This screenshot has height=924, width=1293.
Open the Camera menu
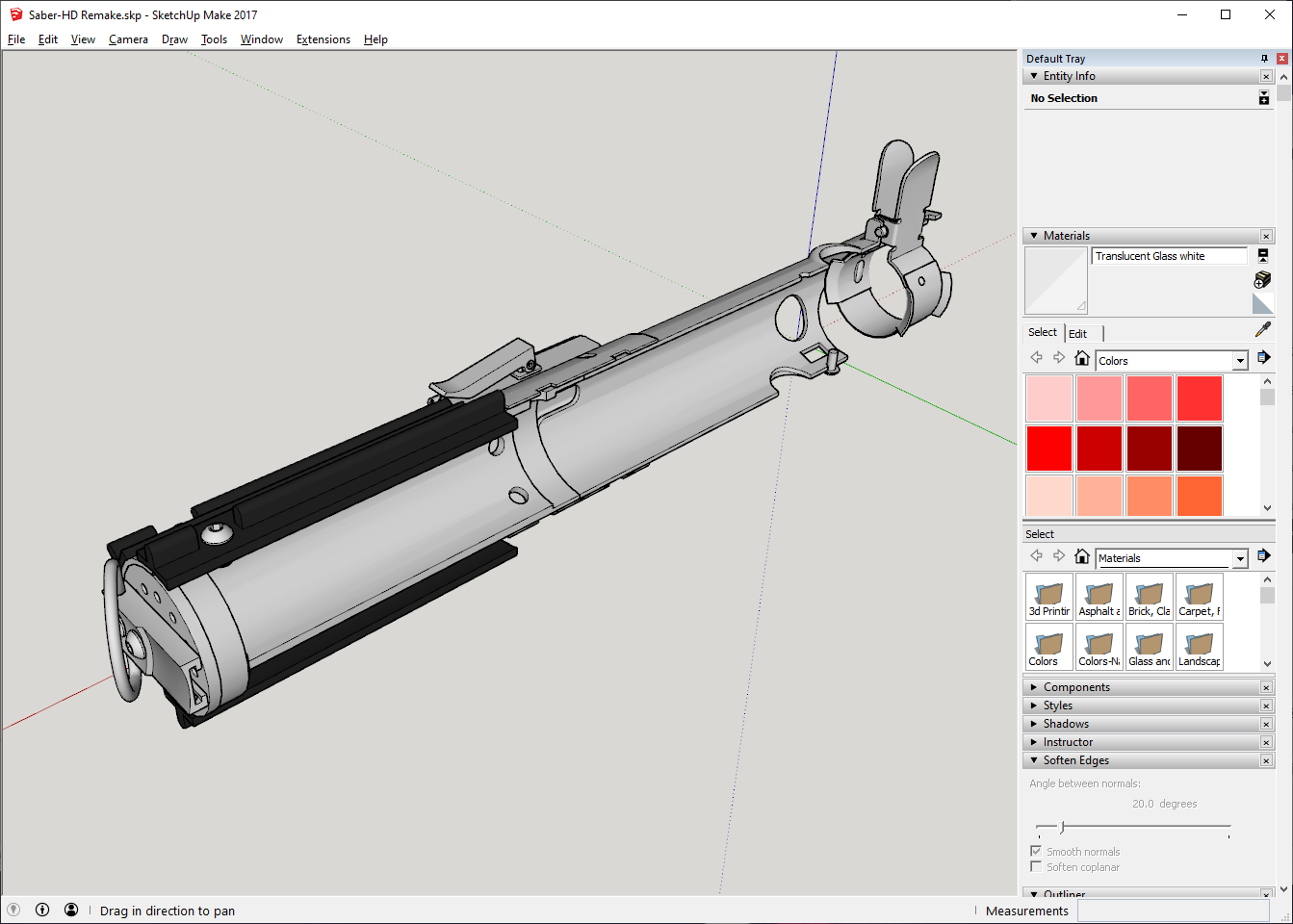(128, 39)
